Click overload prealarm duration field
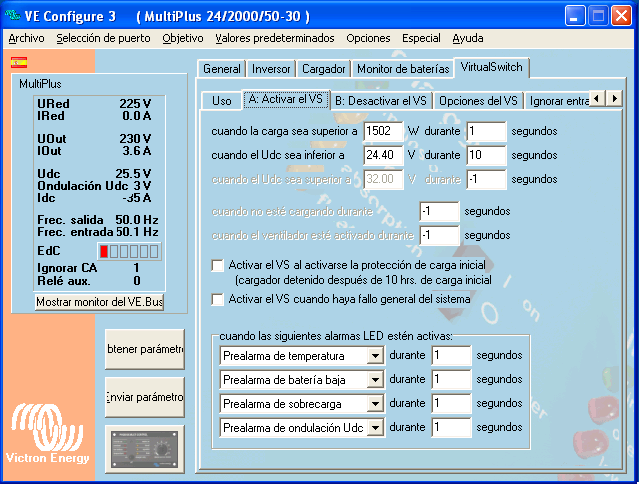The width and height of the screenshot is (639, 484). tap(452, 404)
